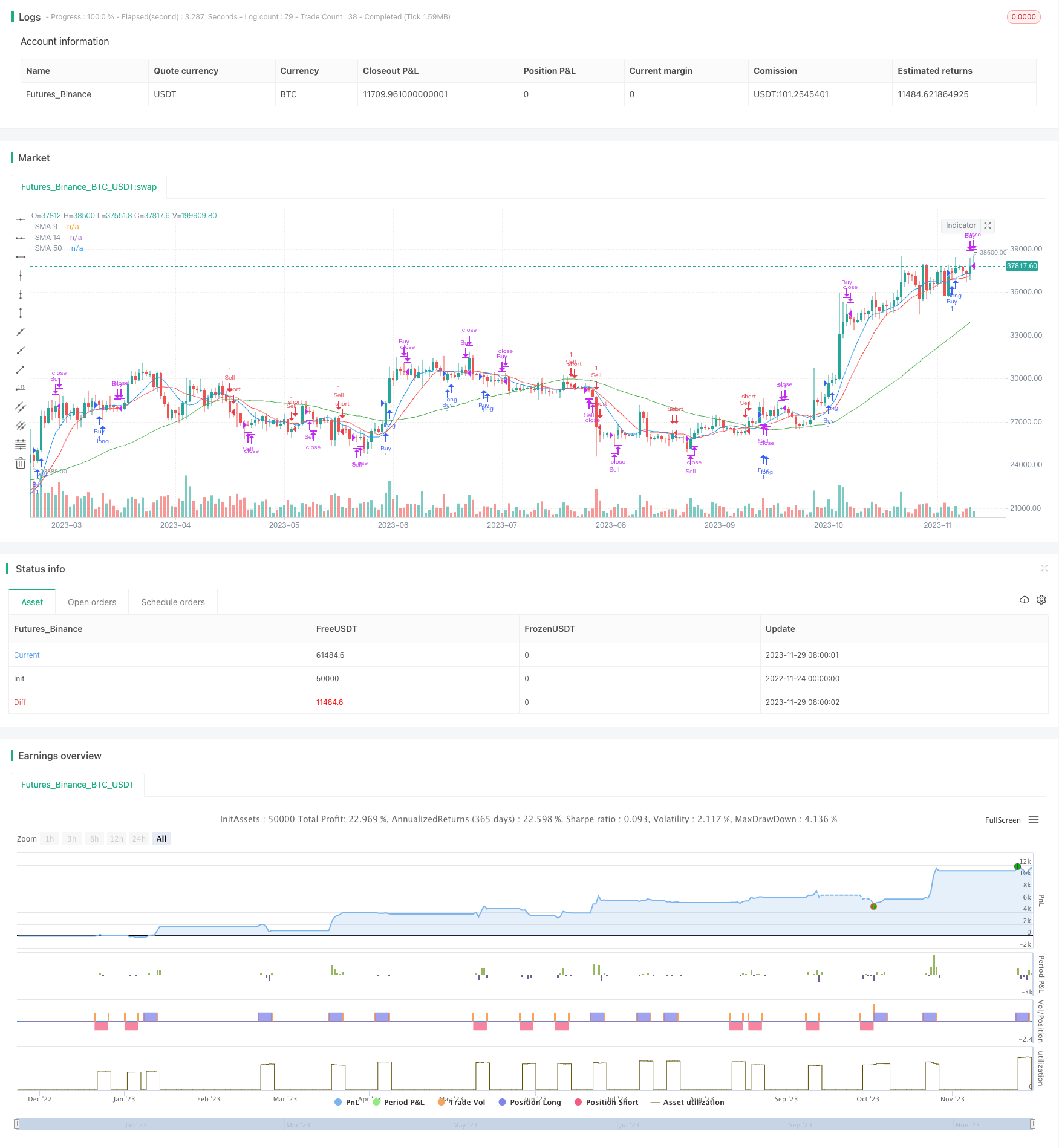The image size is (1059, 1148).
Task: Select the horizontal straight line drawing tool
Action: tap(21, 219)
